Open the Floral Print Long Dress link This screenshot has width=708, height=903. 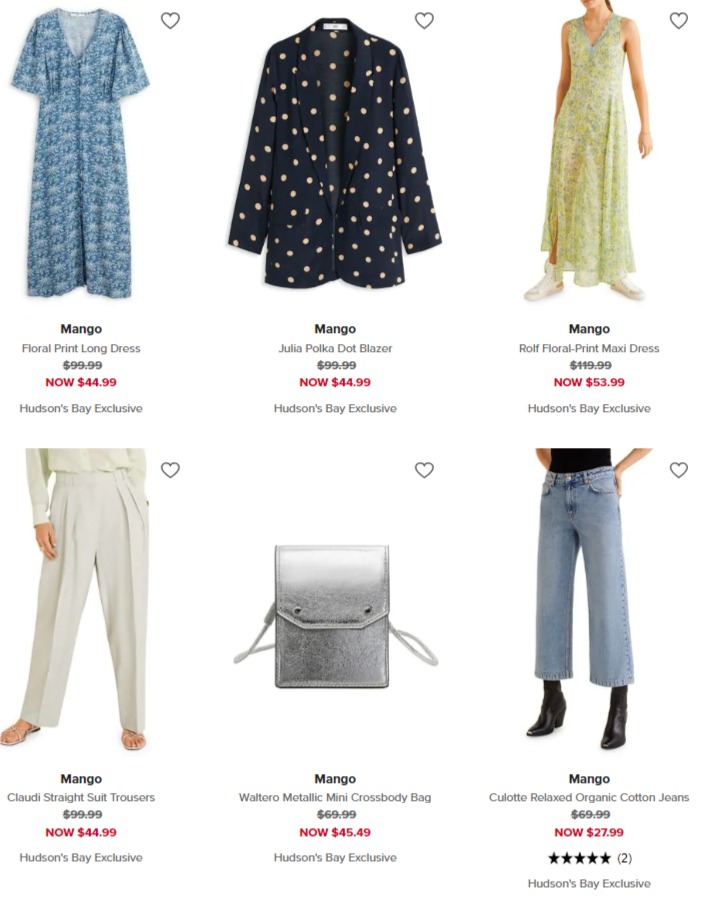click(x=81, y=348)
